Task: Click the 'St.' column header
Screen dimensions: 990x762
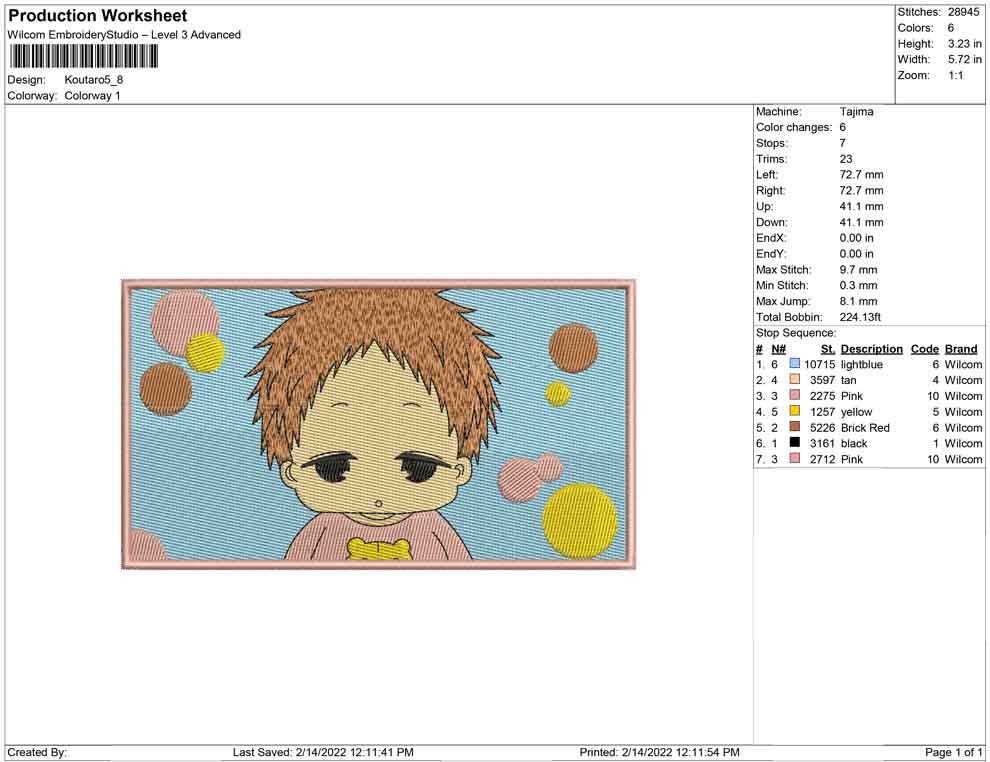Action: pyautogui.click(x=828, y=349)
